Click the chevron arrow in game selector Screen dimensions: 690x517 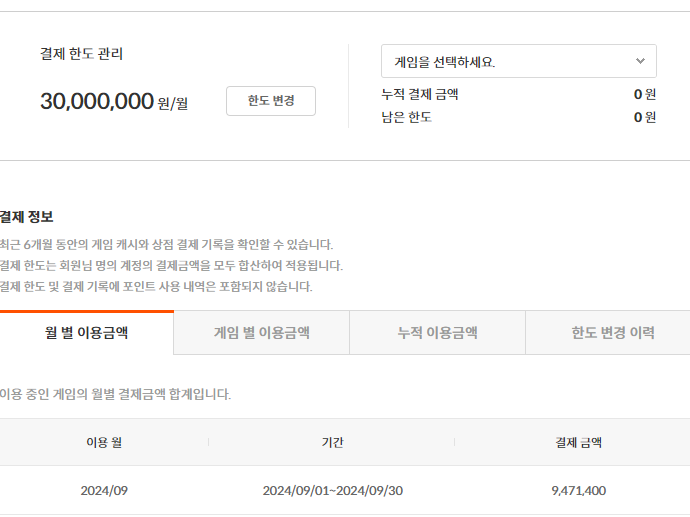coord(640,61)
